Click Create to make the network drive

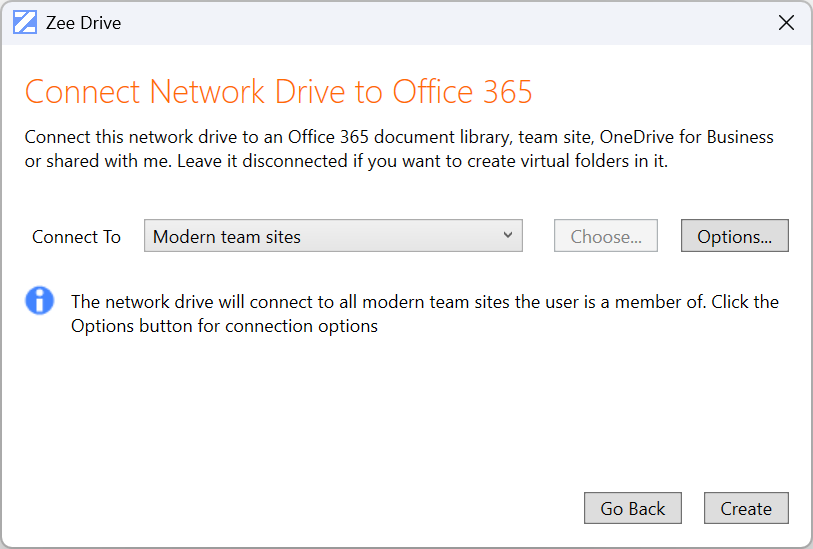click(746, 509)
